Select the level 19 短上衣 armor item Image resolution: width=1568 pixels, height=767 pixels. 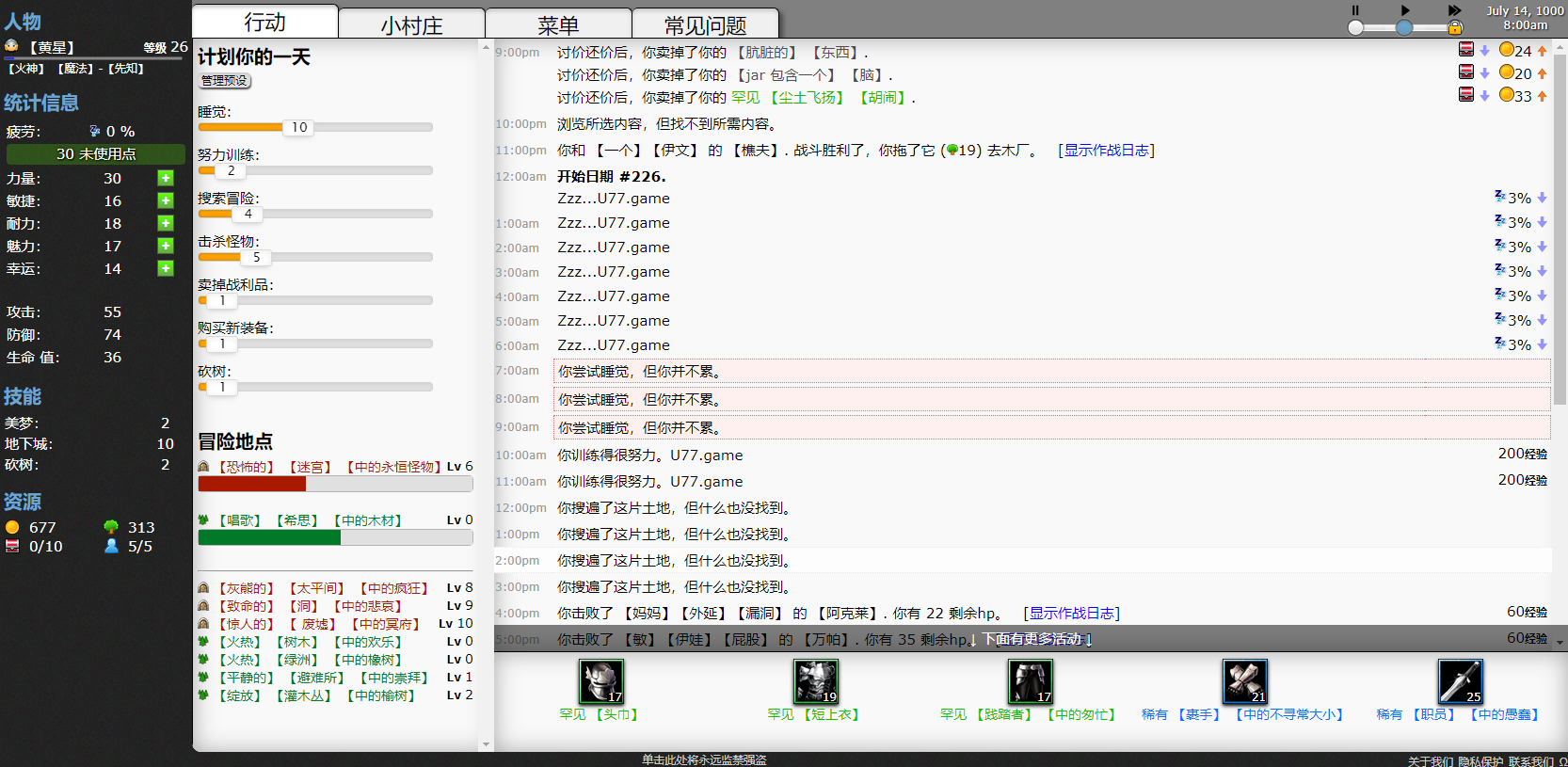click(x=816, y=681)
